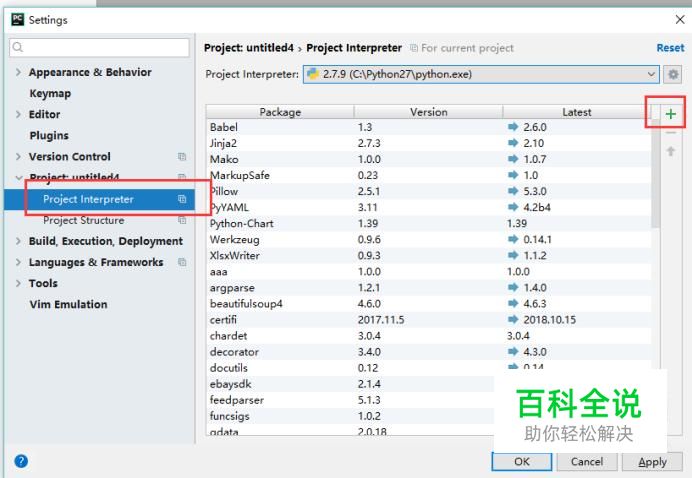The image size is (692, 478).
Task: Click the Project: untitled4 breadcrumb
Action: coord(248,48)
